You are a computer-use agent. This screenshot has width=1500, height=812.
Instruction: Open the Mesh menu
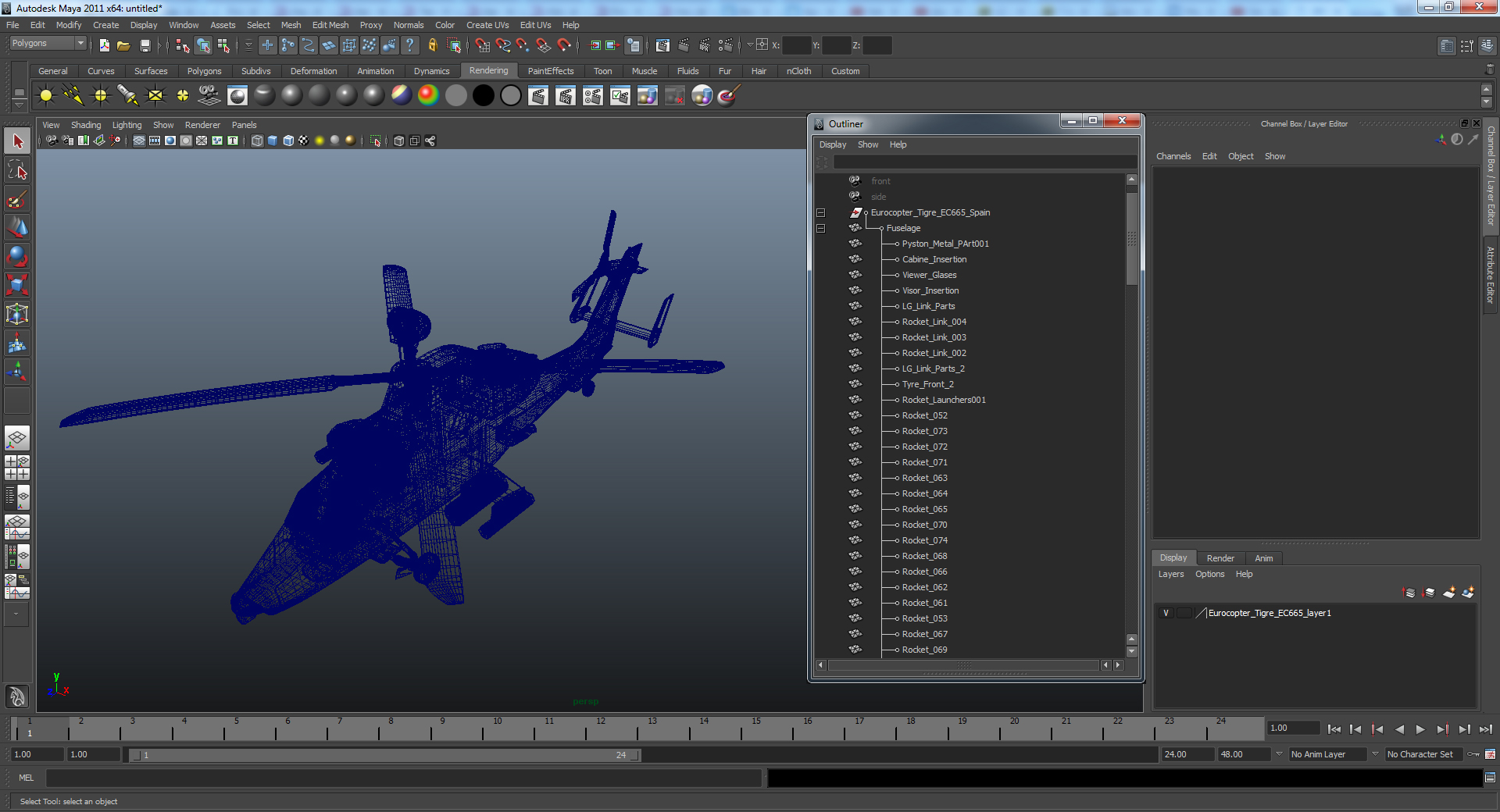(x=291, y=25)
